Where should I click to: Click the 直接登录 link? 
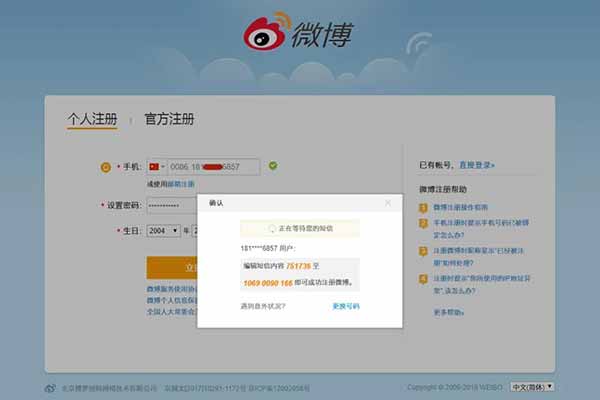(476, 165)
